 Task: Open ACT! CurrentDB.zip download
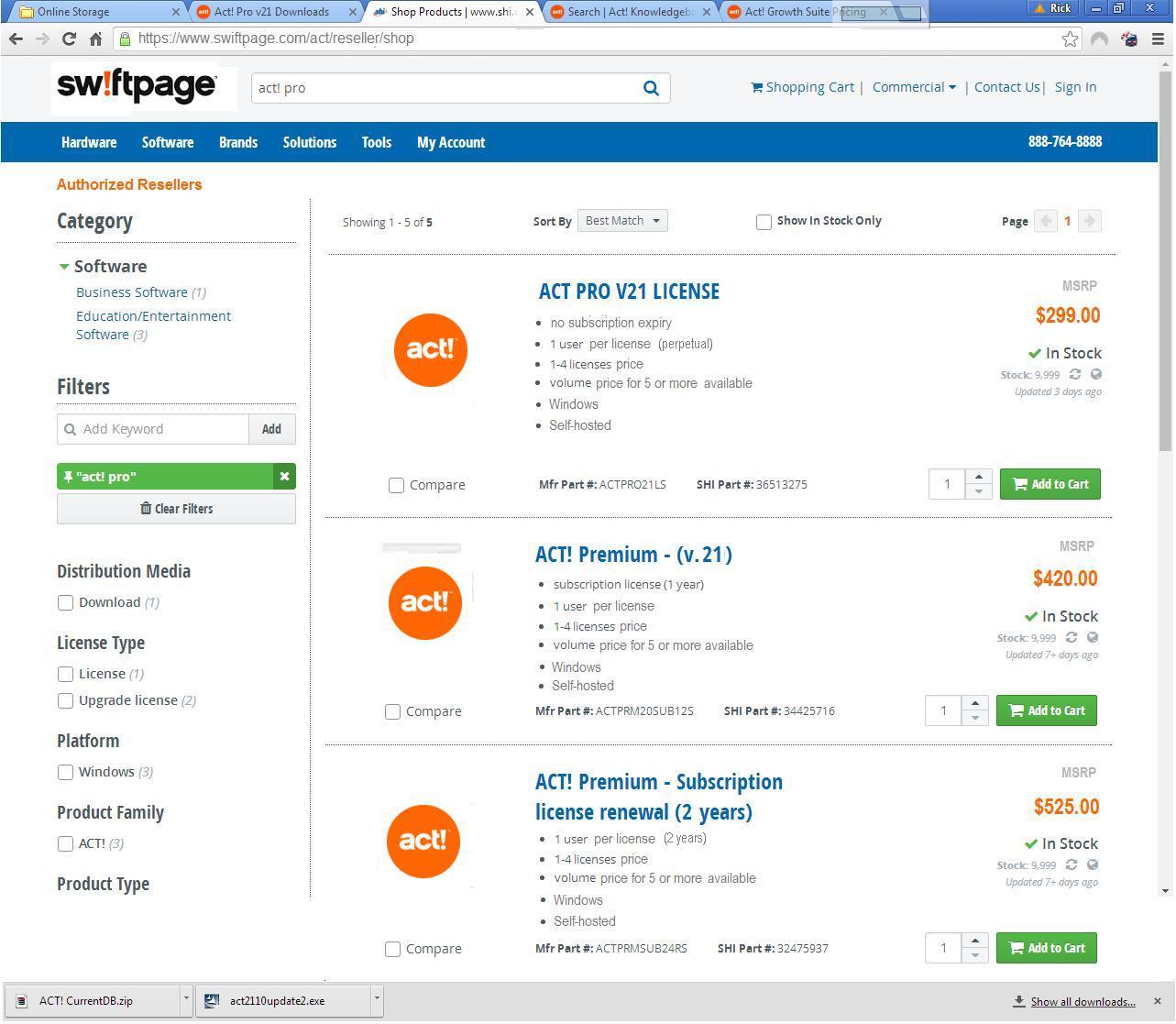coord(92,1001)
